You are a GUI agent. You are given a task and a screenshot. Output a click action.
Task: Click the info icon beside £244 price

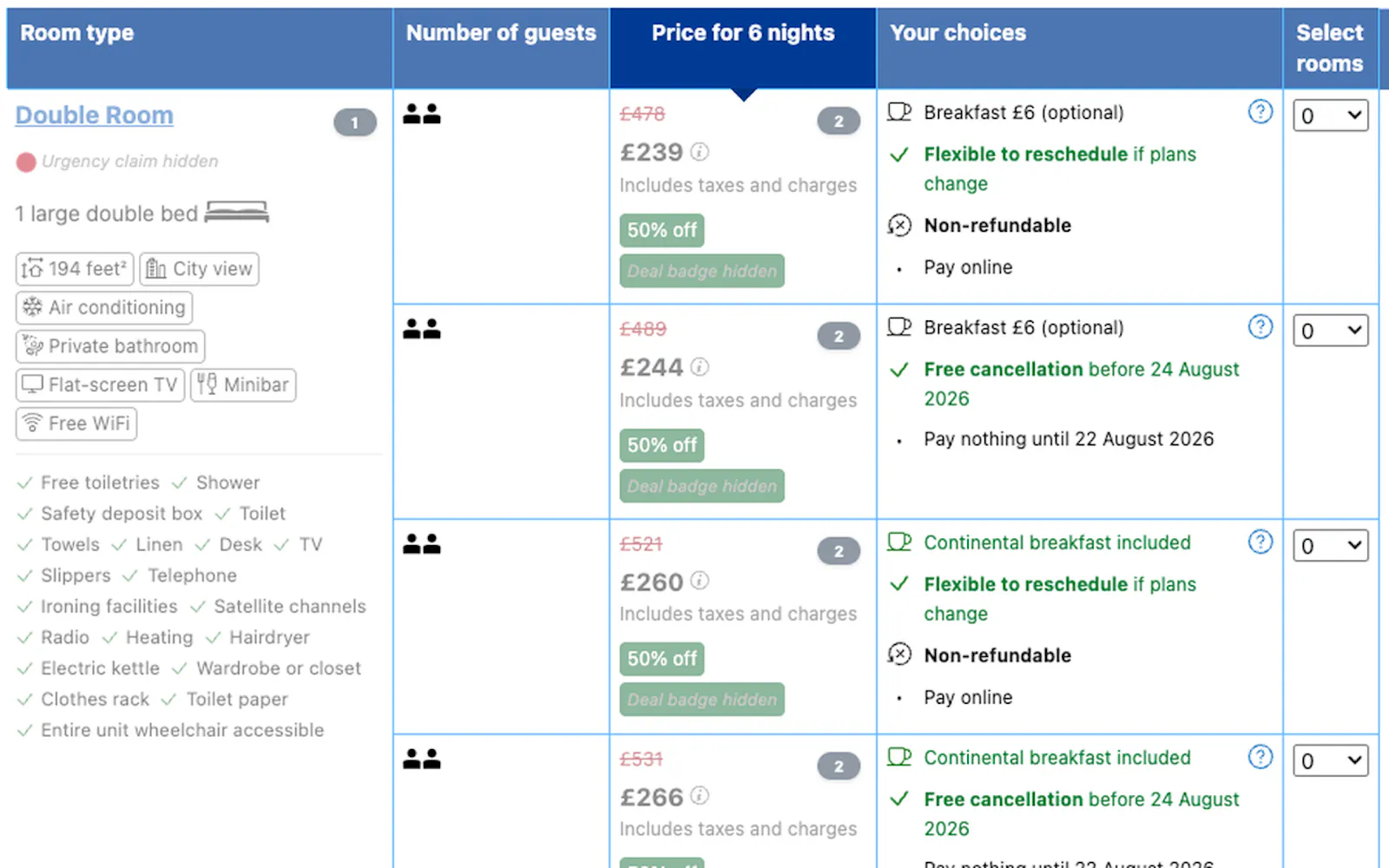(x=700, y=367)
